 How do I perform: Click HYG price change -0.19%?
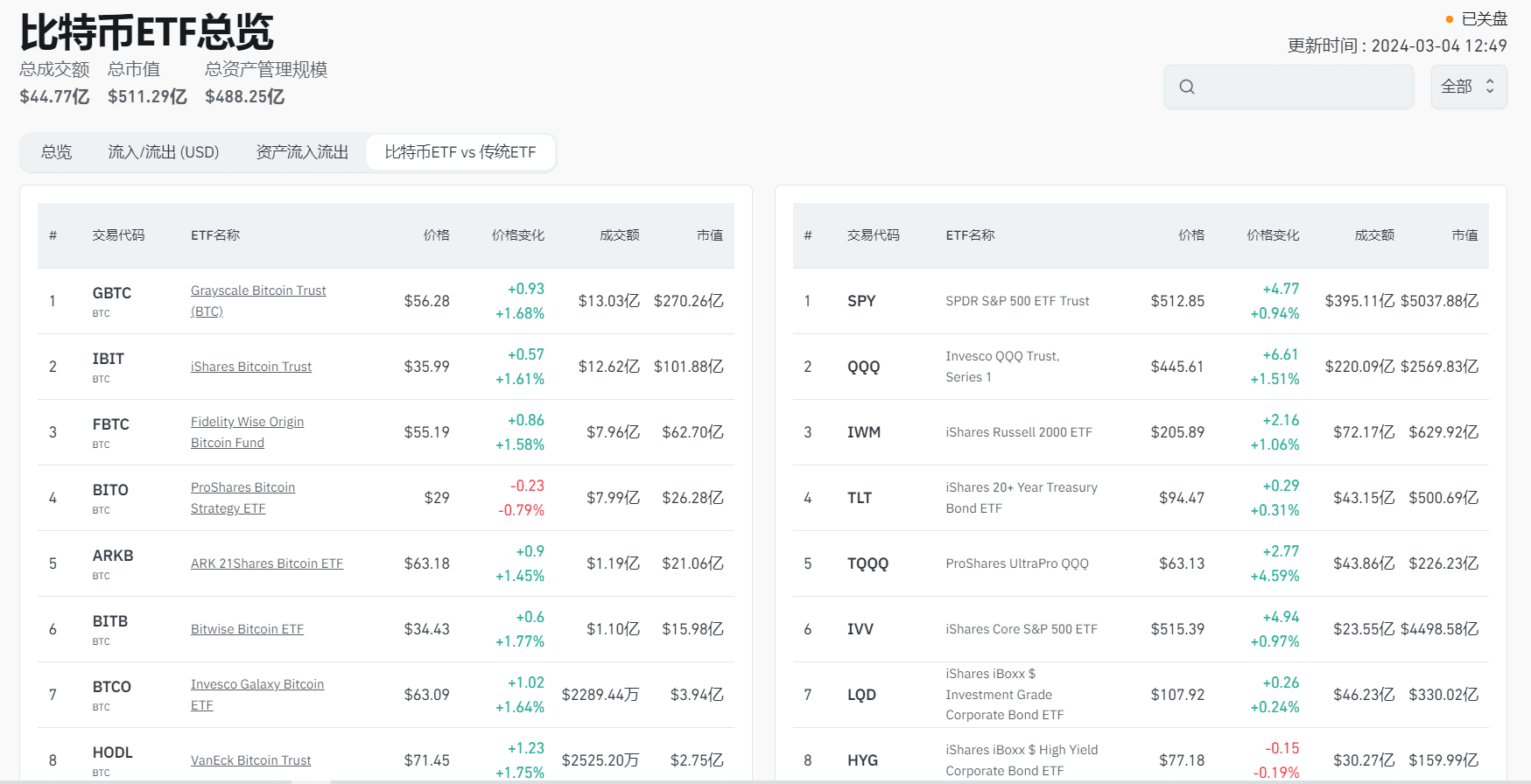tap(1276, 773)
